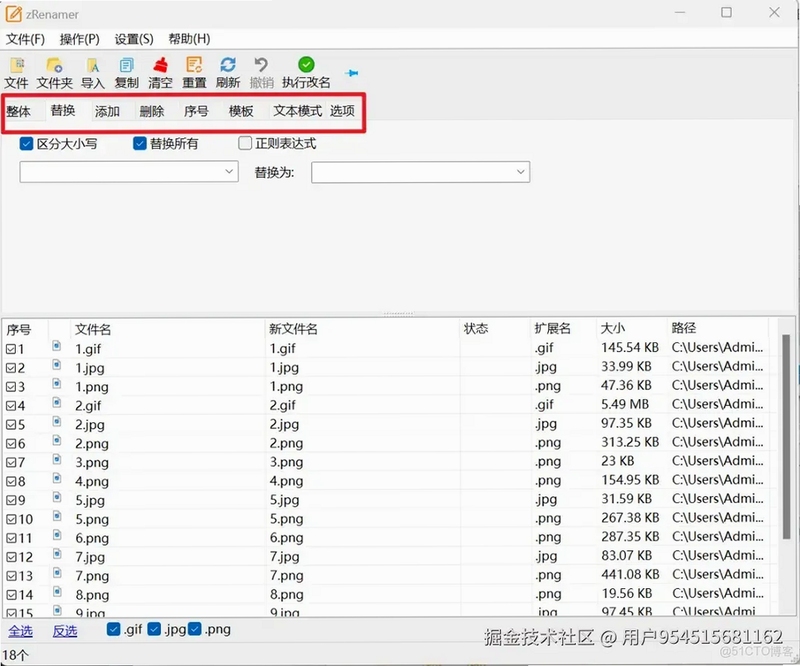800x666 pixels.
Task: Toggle the 替换所有 checkbox
Action: 140,143
